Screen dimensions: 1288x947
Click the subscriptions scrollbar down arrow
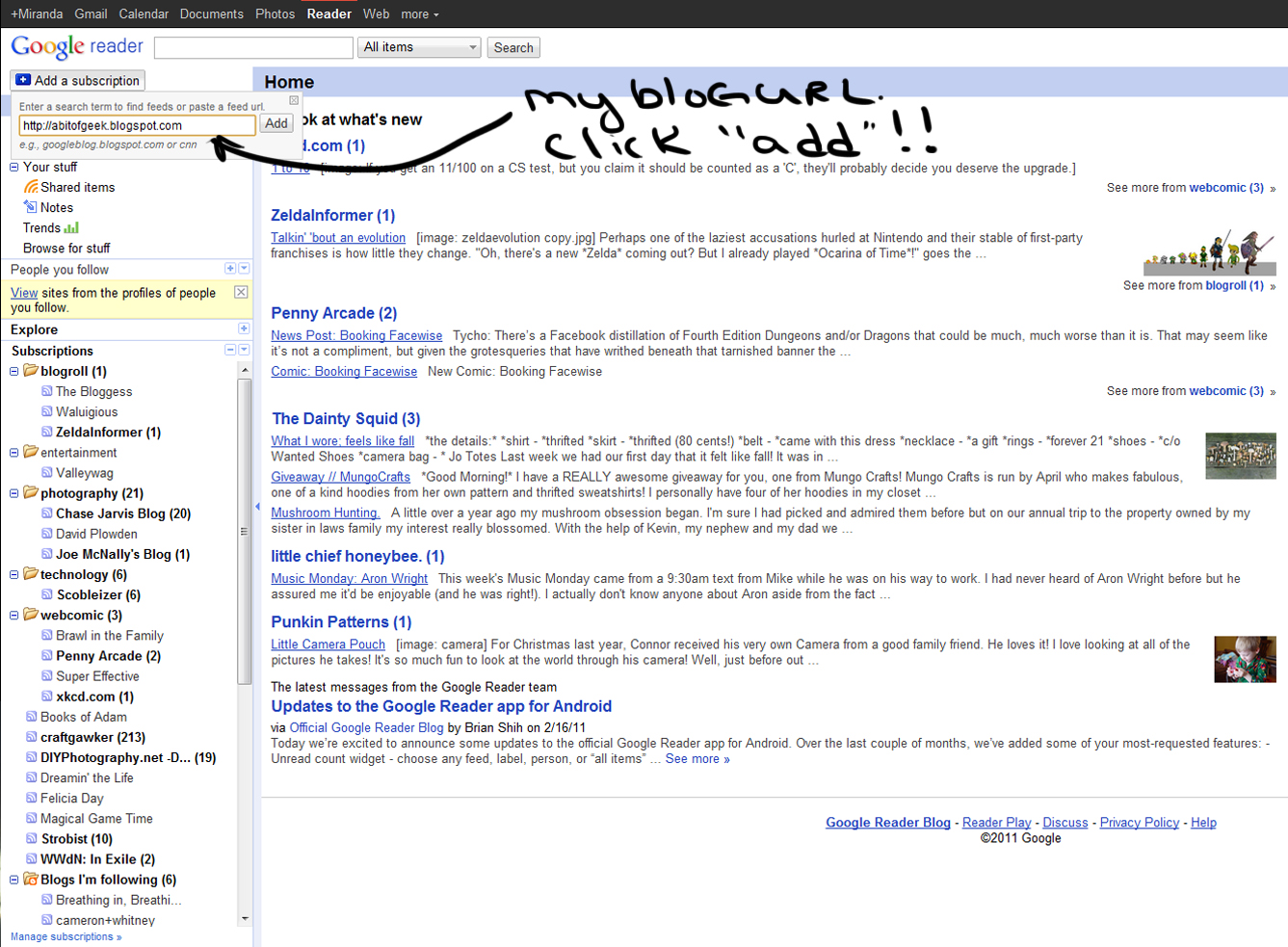(x=244, y=919)
